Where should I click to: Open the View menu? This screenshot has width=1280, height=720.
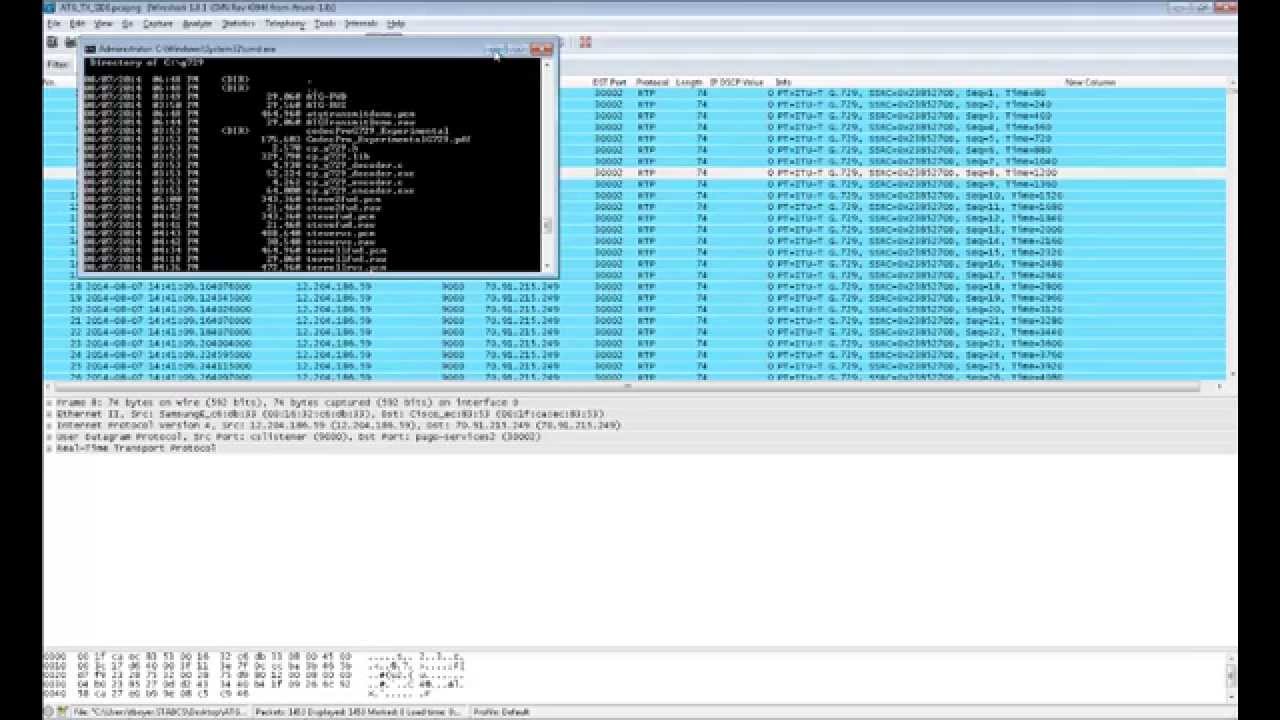(x=103, y=23)
